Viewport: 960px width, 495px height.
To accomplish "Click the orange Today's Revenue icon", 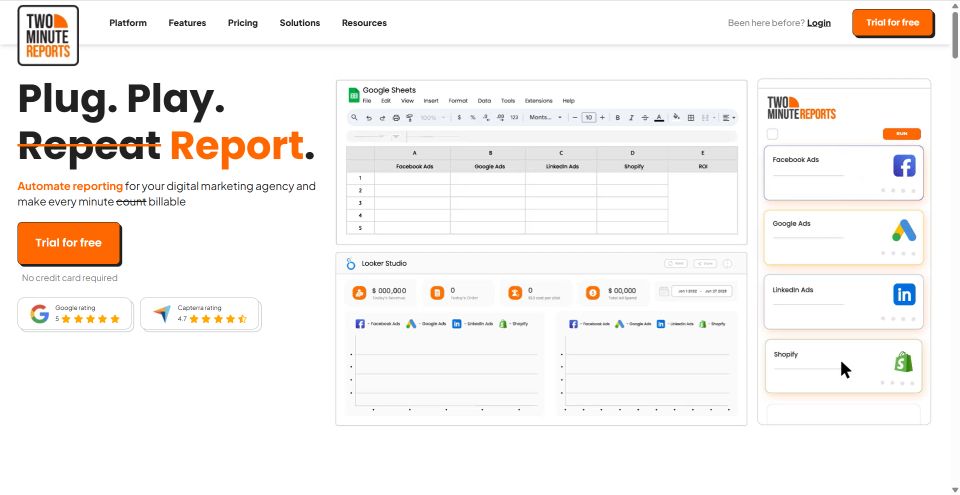I will 359,293.
